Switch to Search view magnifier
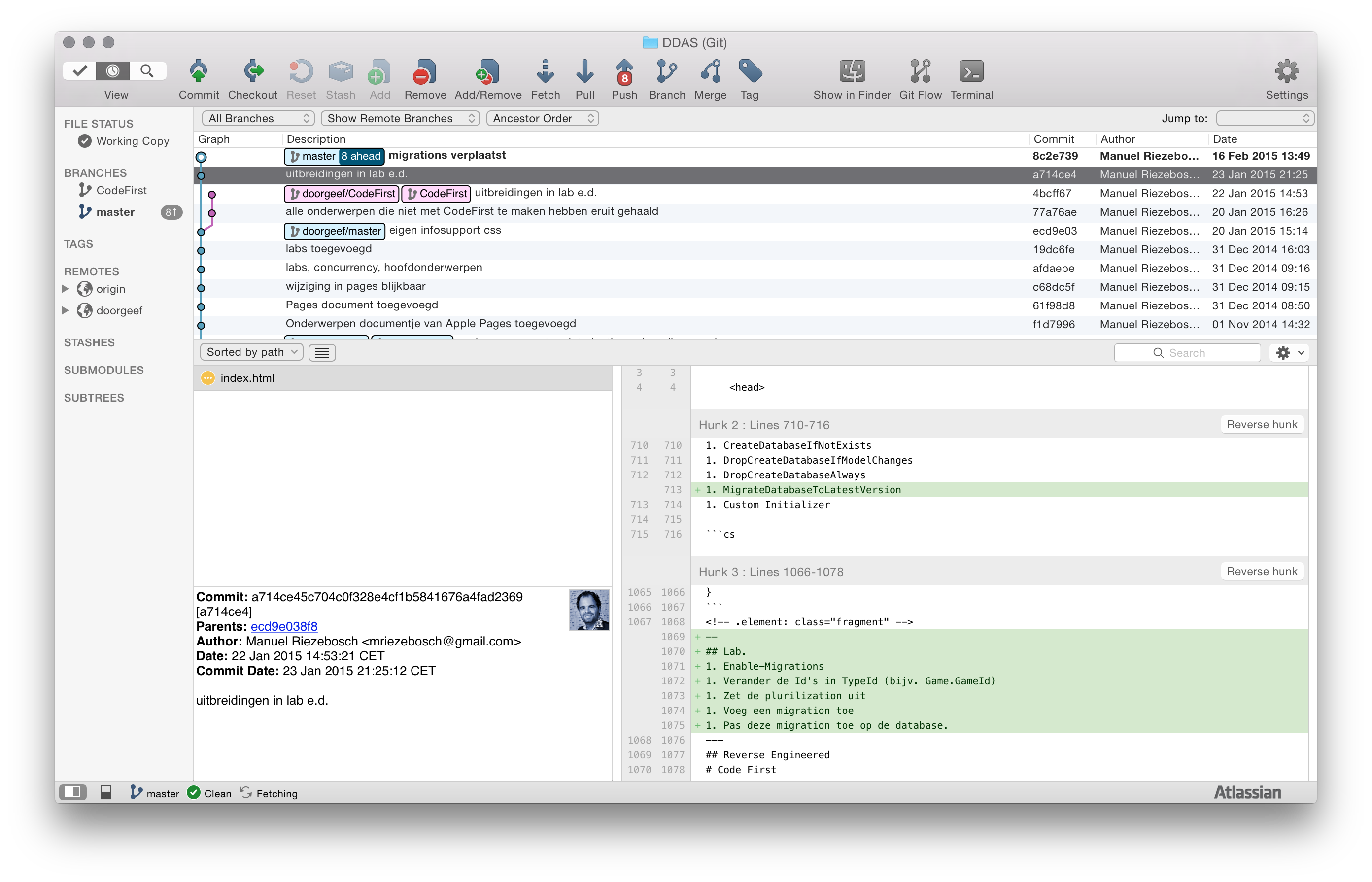The image size is (1372, 882). click(x=147, y=71)
